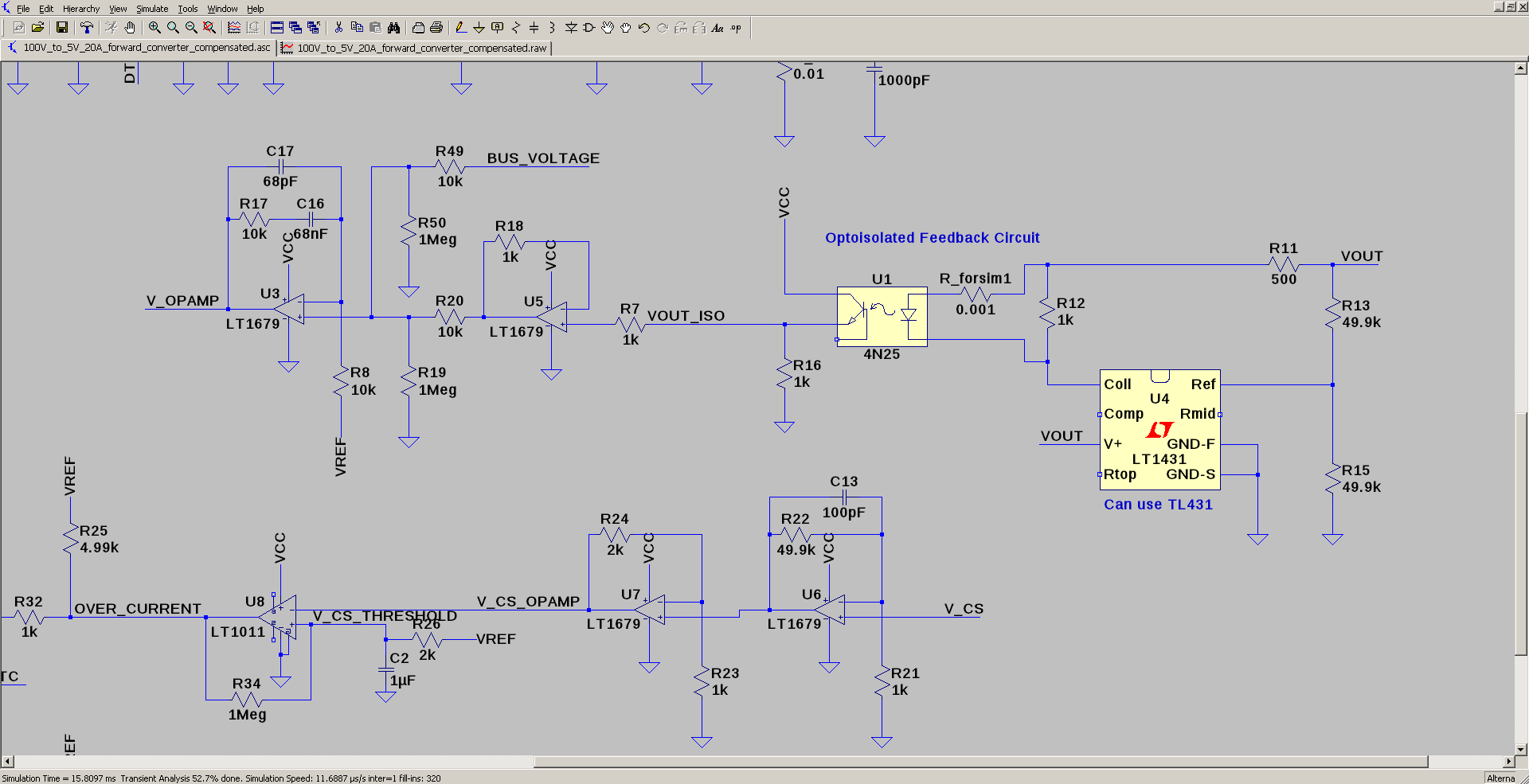Click the vertical scrollbar down arrow
This screenshot has height=784, width=1529.
1521,749
